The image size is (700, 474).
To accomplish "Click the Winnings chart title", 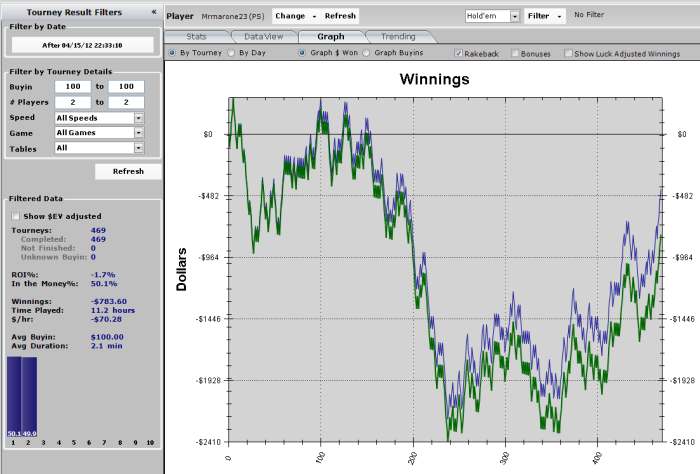I will tap(434, 79).
